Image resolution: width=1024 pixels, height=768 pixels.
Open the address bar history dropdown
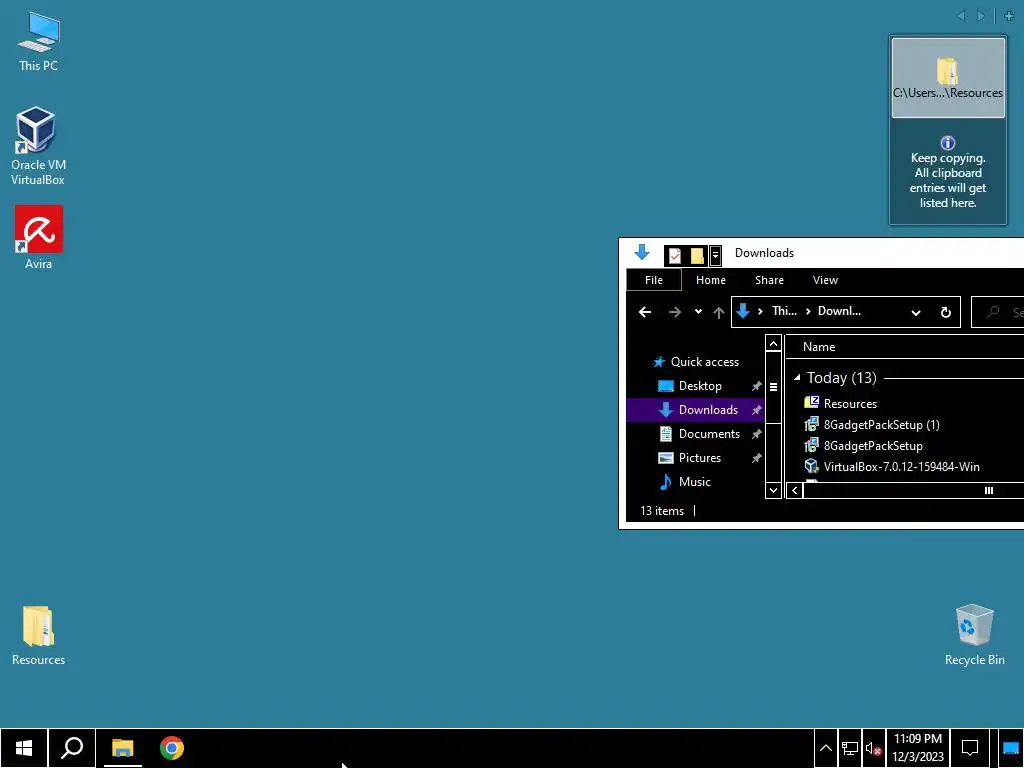pyautogui.click(x=916, y=312)
